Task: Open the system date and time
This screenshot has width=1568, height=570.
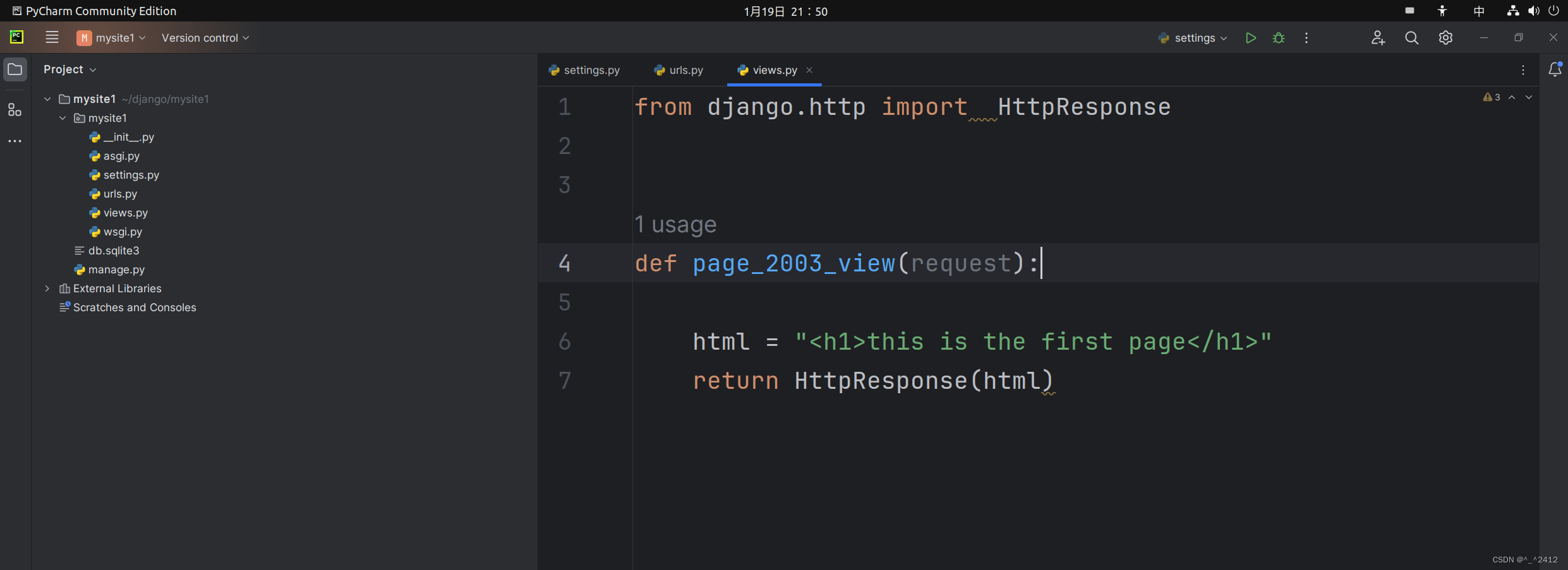Action: [785, 11]
